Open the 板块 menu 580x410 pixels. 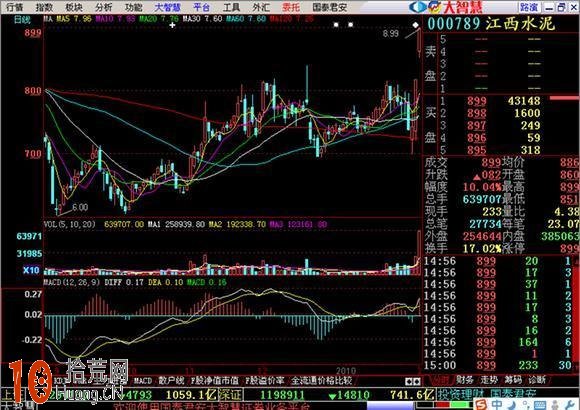pyautogui.click(x=74, y=7)
